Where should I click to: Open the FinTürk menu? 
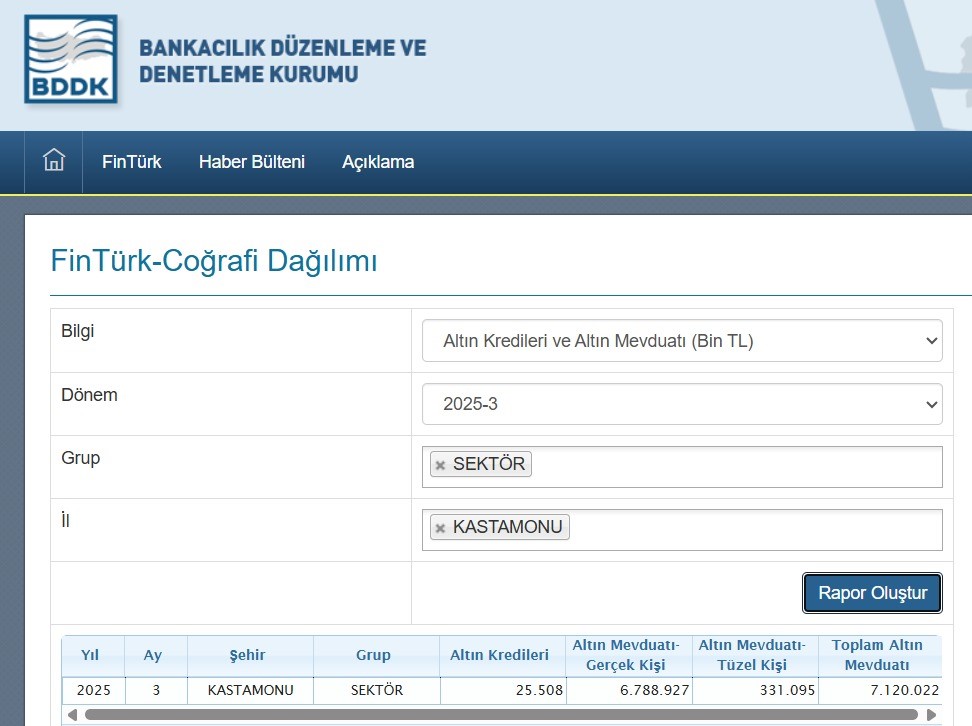pos(131,161)
